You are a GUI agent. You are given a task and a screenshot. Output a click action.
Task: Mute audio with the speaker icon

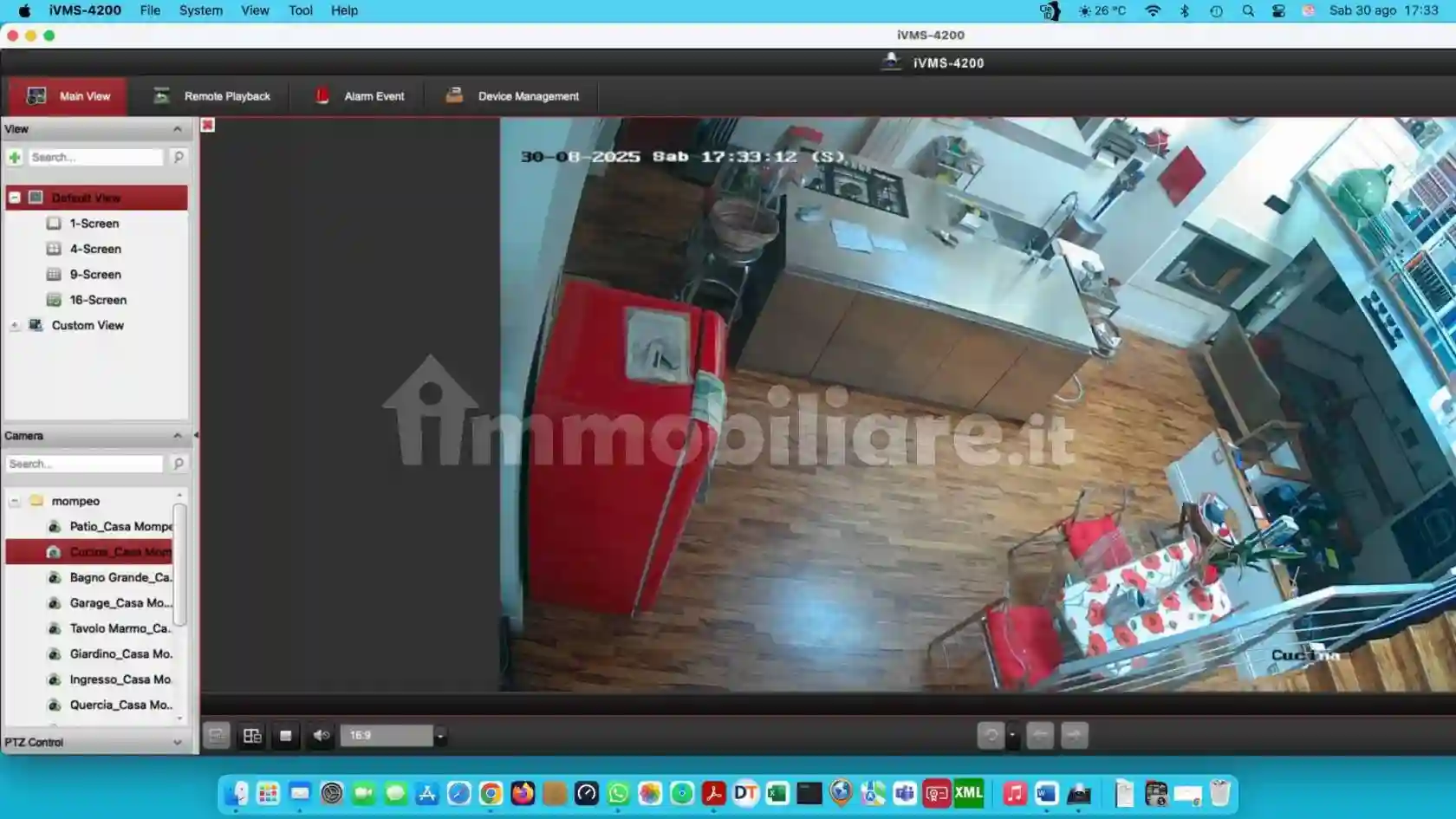[321, 736]
